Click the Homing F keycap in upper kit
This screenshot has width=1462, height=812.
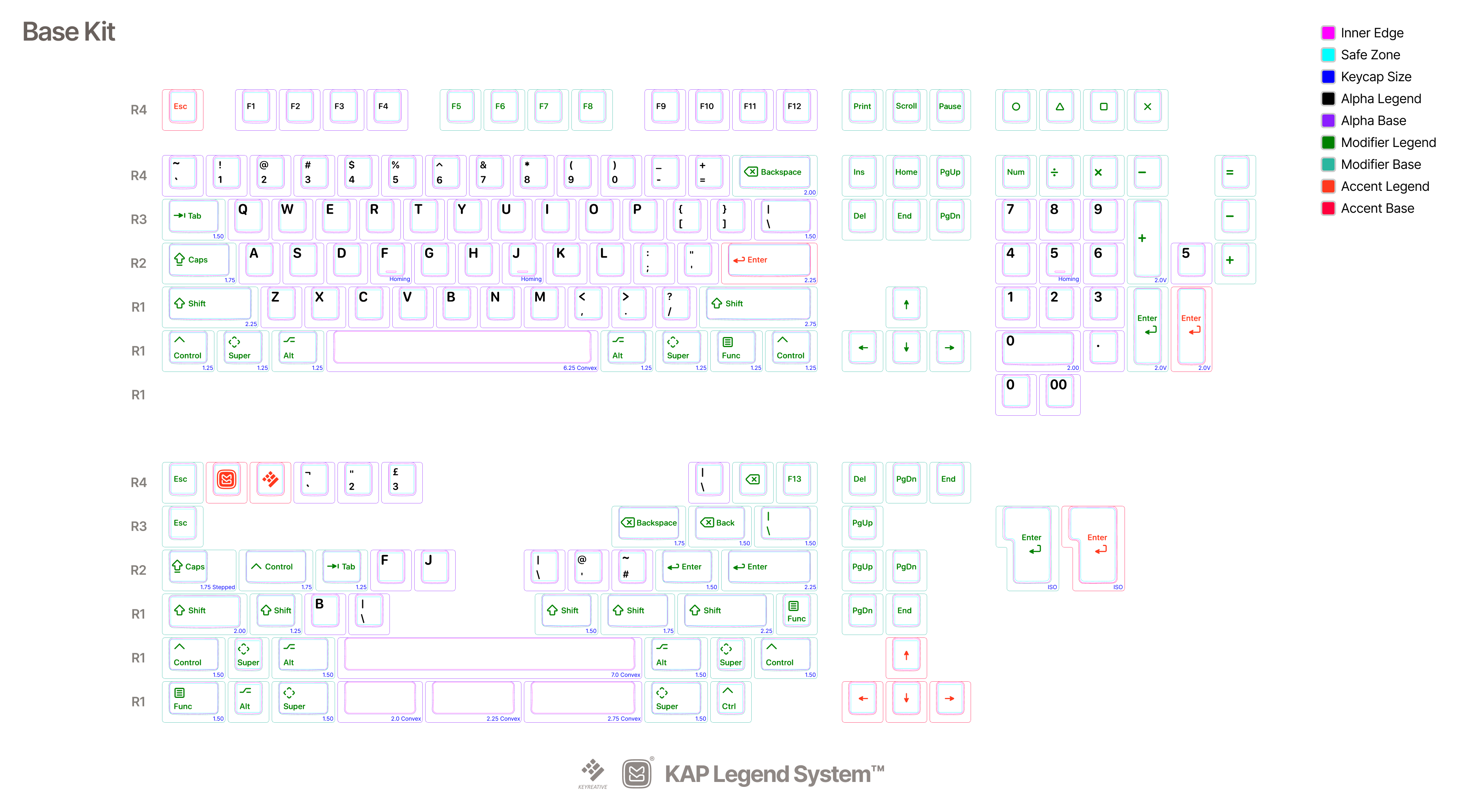pos(391,263)
